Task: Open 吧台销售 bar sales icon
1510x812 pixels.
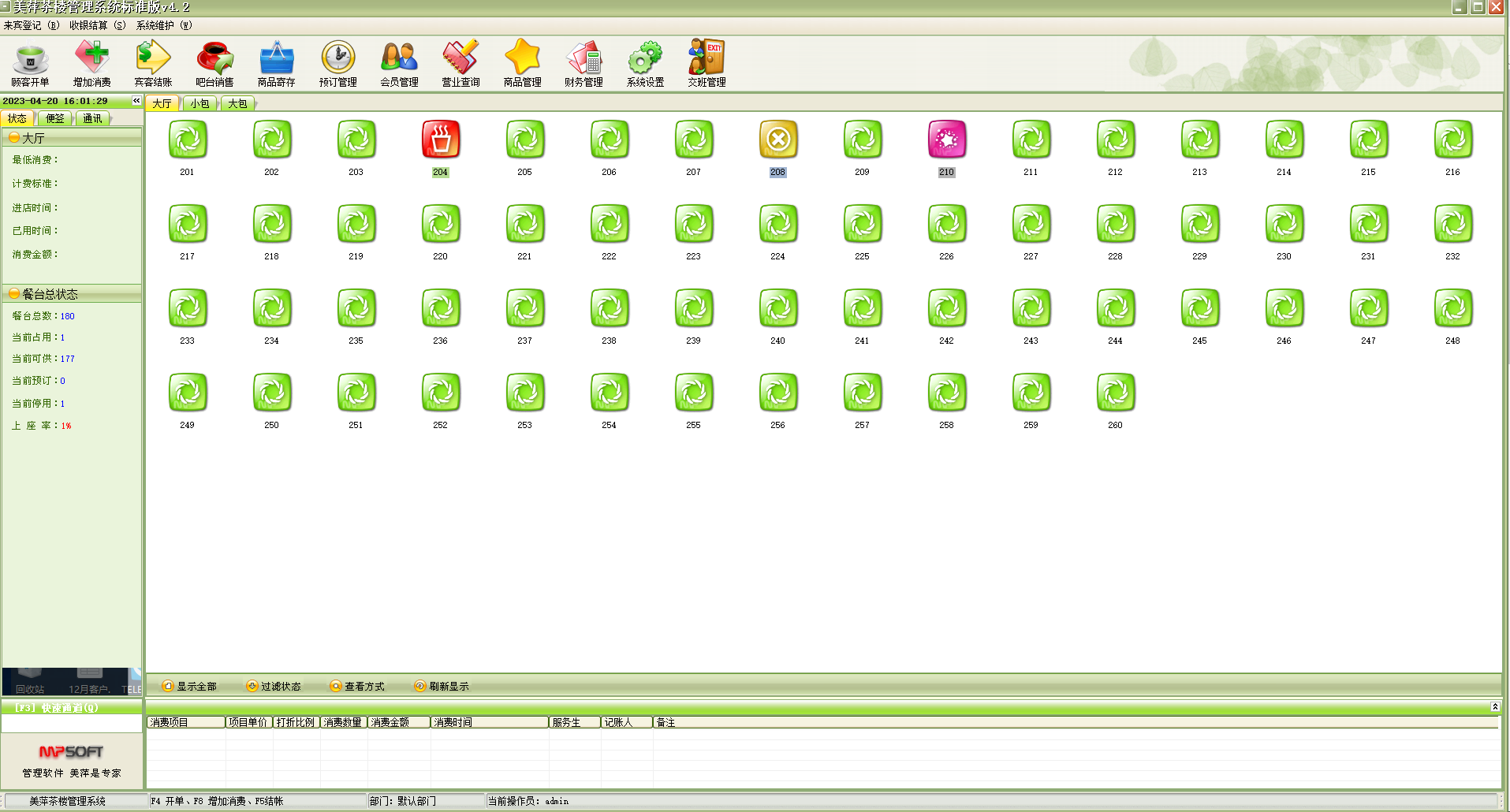Action: pyautogui.click(x=214, y=64)
